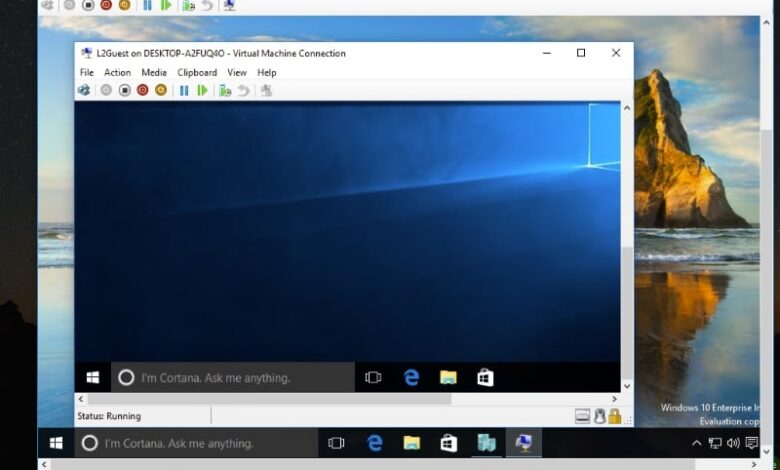Screen dimensions: 780x470
Task: Click the left arrow of L2Guest horizontal scrollbar
Action: click(x=81, y=399)
